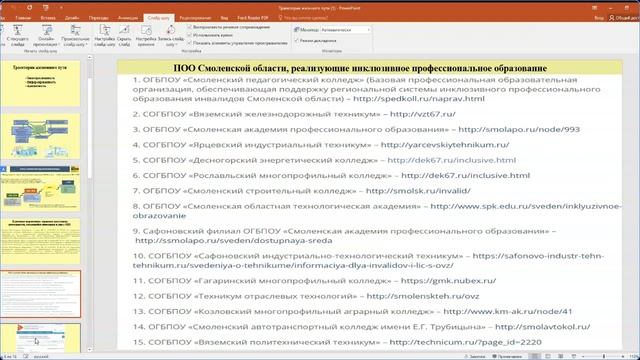Open link https://gmk.nubex.ru/
Image resolution: width=640 pixels, height=360 pixels.
click(448, 280)
